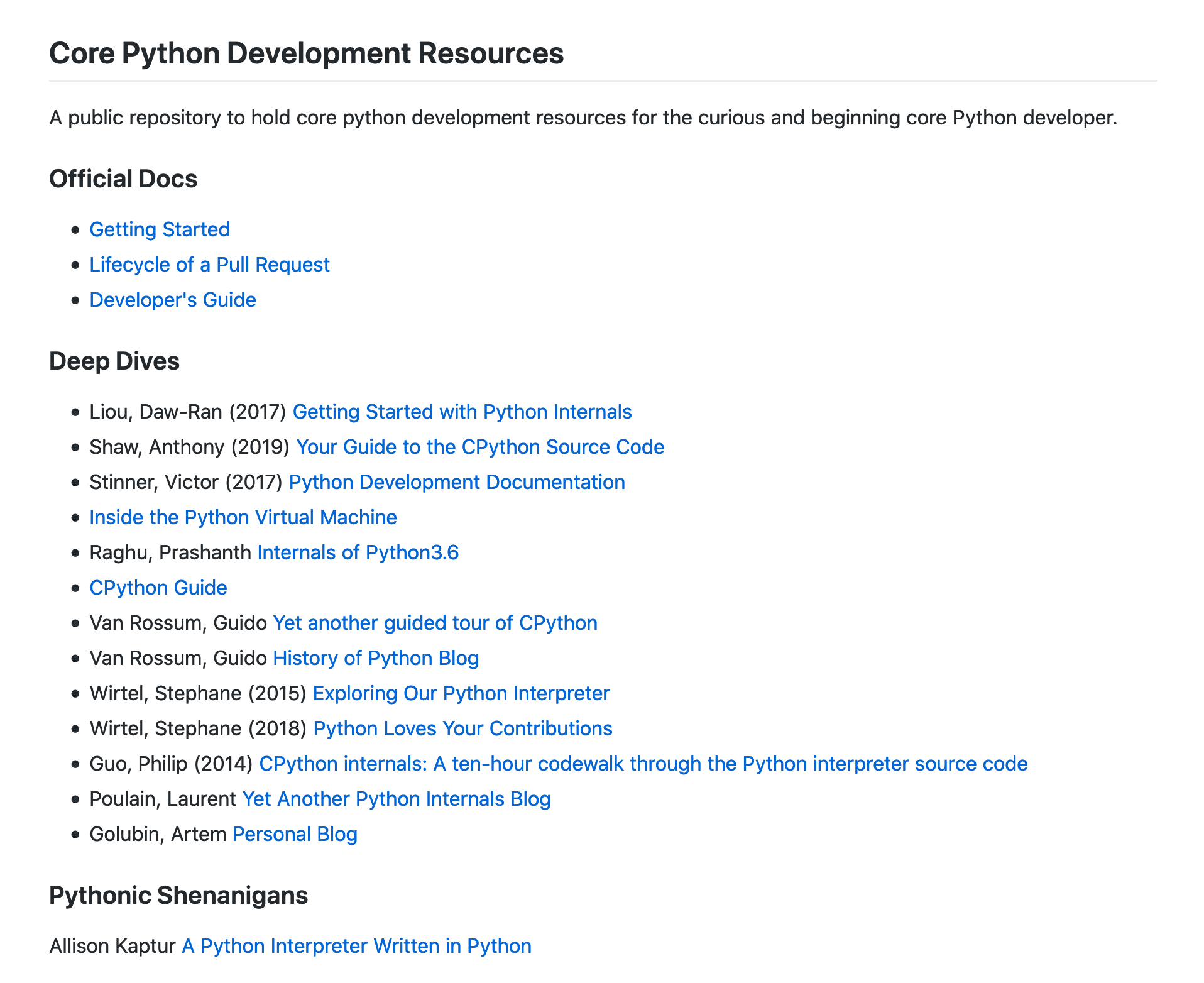The image size is (1204, 983).
Task: Click Lifecycle of a Pull Request link
Action: pyautogui.click(x=209, y=265)
